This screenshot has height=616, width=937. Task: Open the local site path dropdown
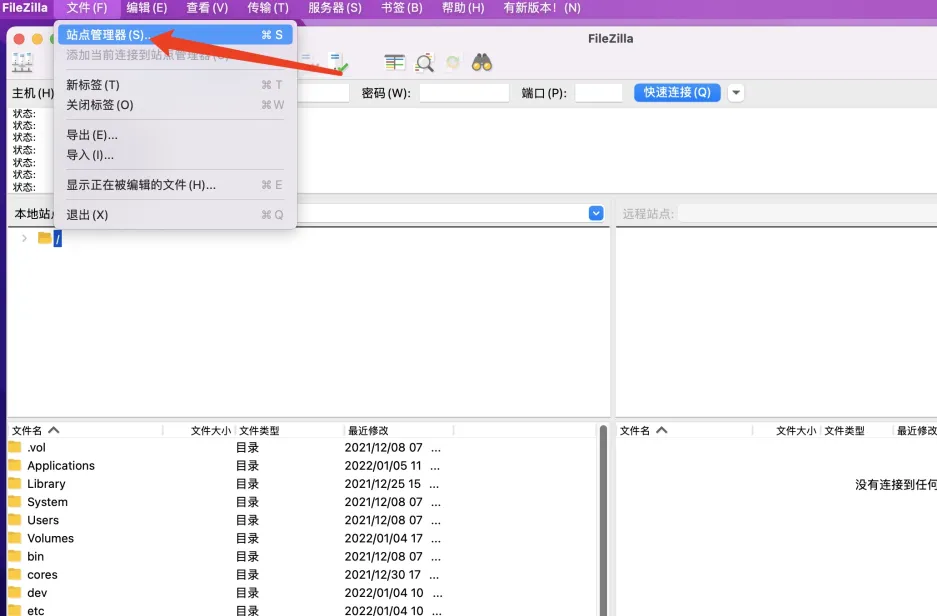(x=596, y=213)
